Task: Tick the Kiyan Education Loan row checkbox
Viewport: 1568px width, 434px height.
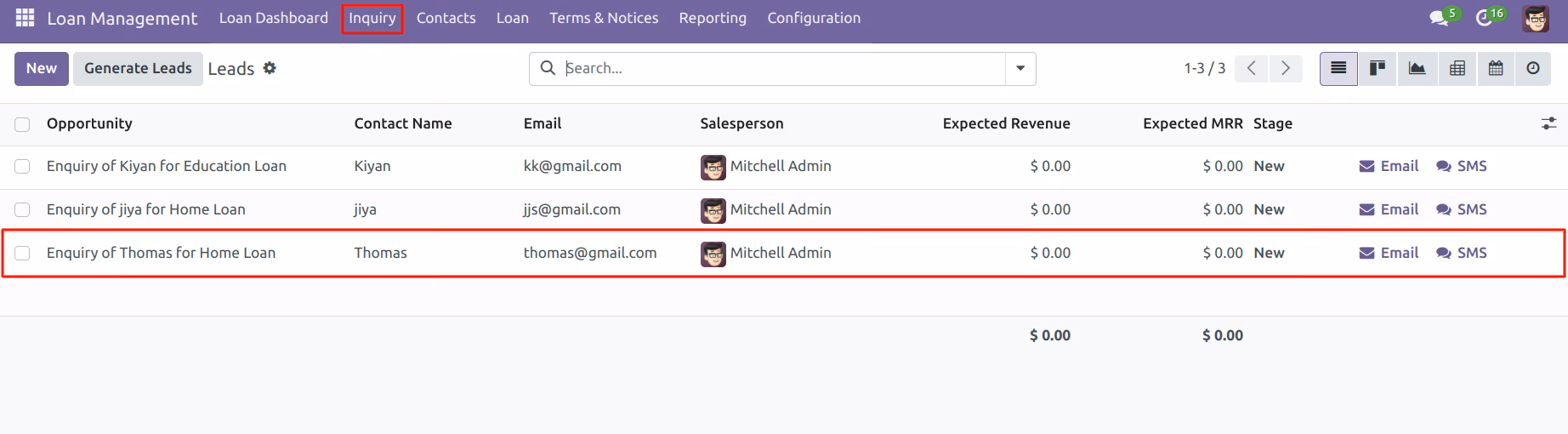Action: click(22, 167)
